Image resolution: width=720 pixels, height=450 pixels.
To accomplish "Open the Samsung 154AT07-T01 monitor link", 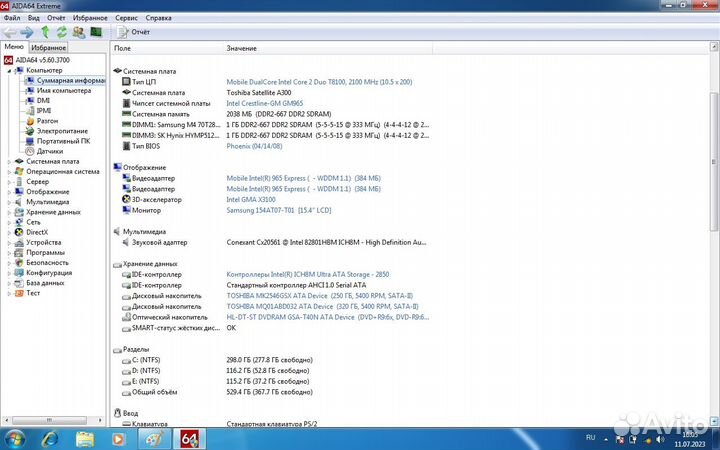I will (x=279, y=210).
